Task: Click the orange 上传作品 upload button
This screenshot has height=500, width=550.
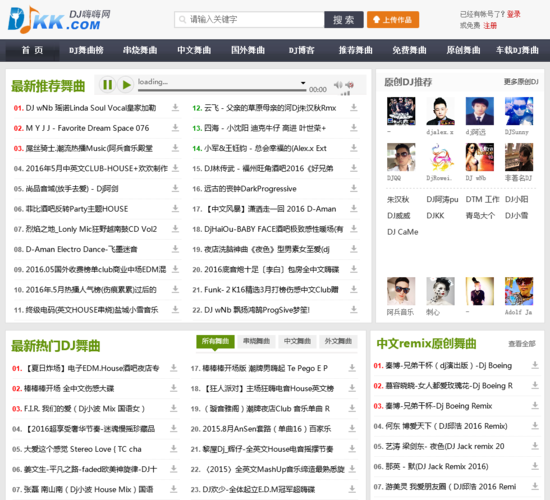Action: coord(393,20)
